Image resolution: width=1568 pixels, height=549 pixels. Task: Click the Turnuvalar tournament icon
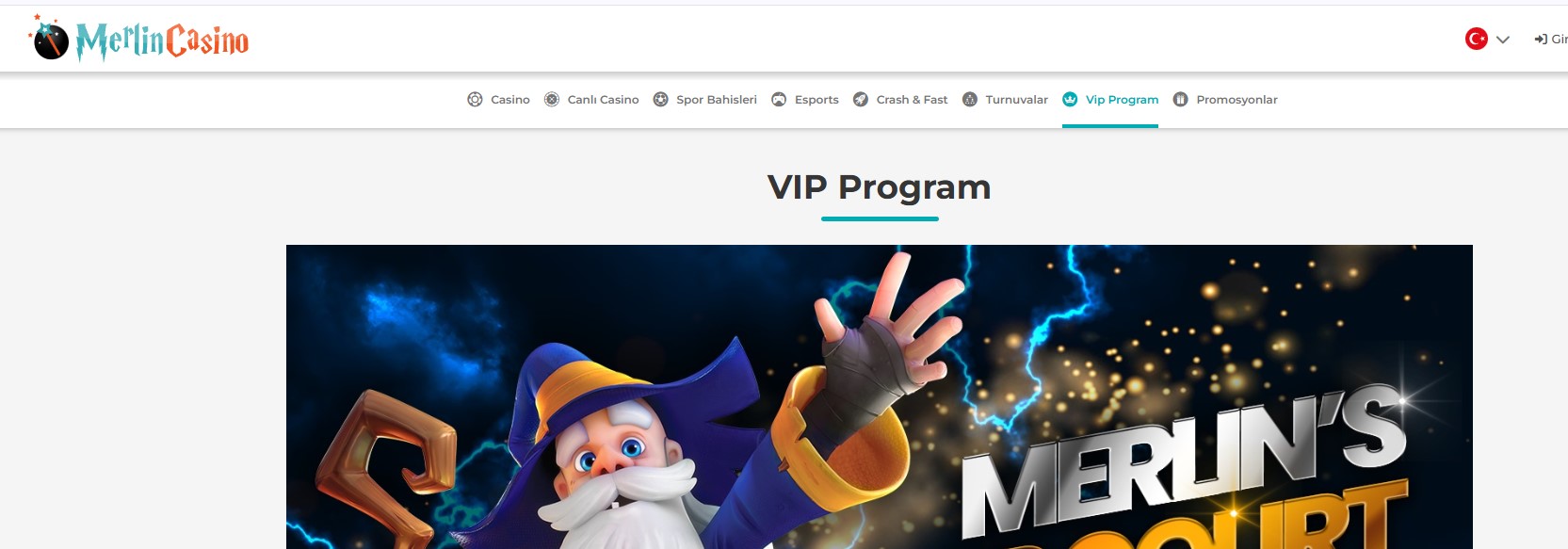click(970, 99)
